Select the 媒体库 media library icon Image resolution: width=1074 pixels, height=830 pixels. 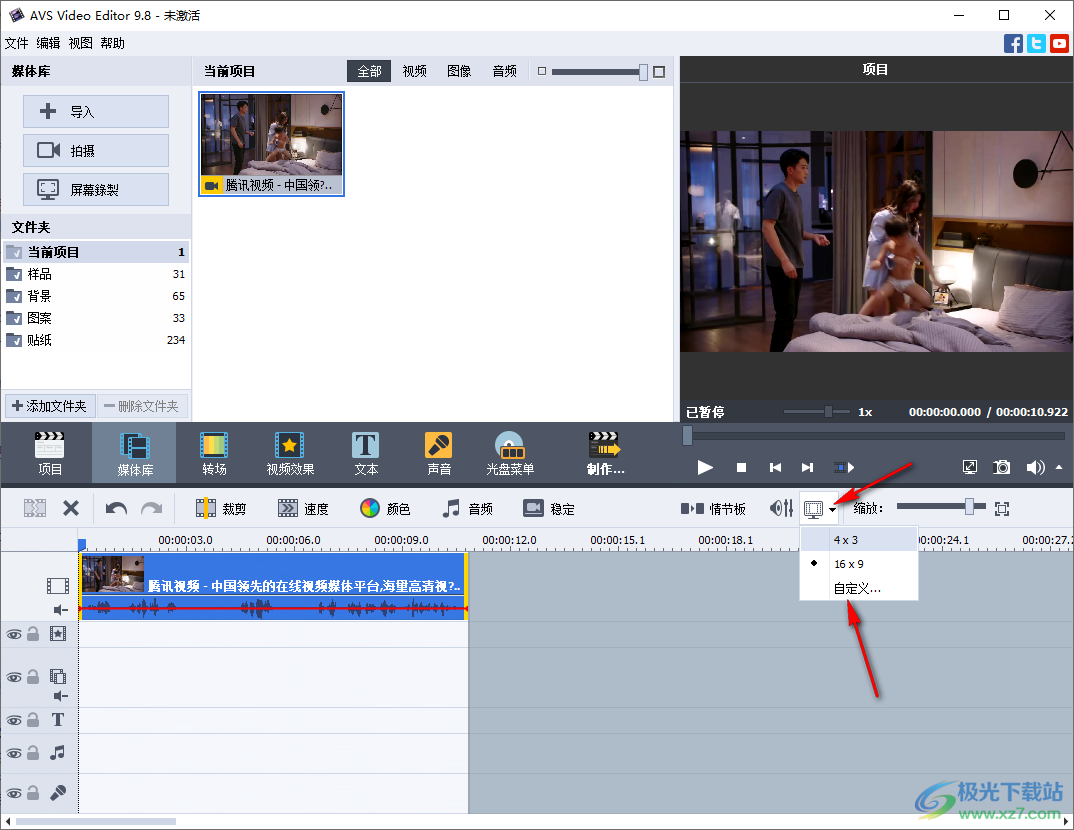coord(134,453)
